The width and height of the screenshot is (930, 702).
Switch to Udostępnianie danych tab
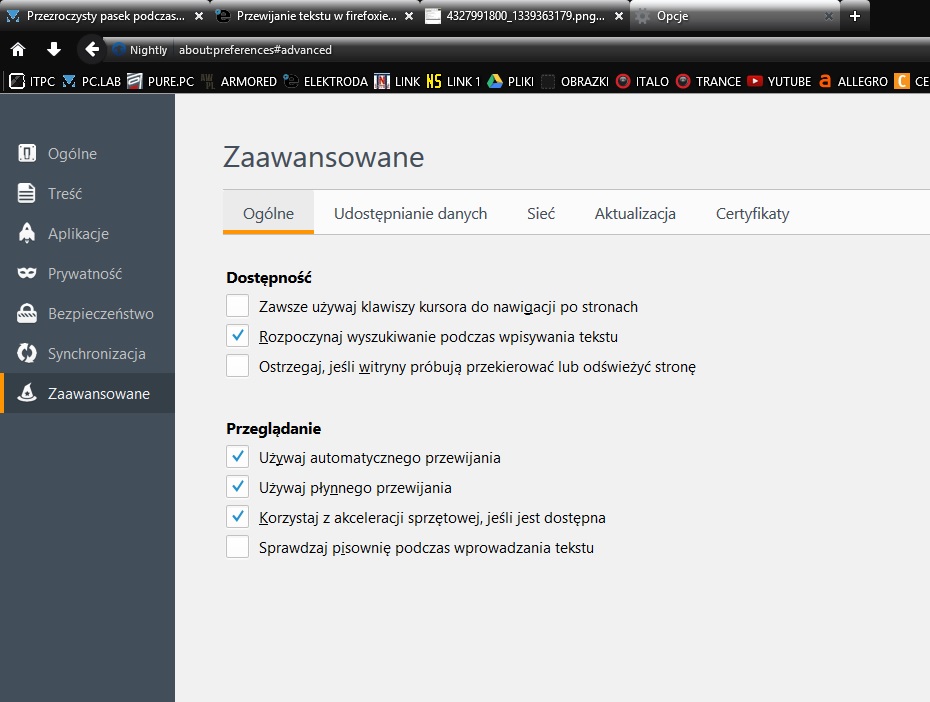(x=410, y=213)
